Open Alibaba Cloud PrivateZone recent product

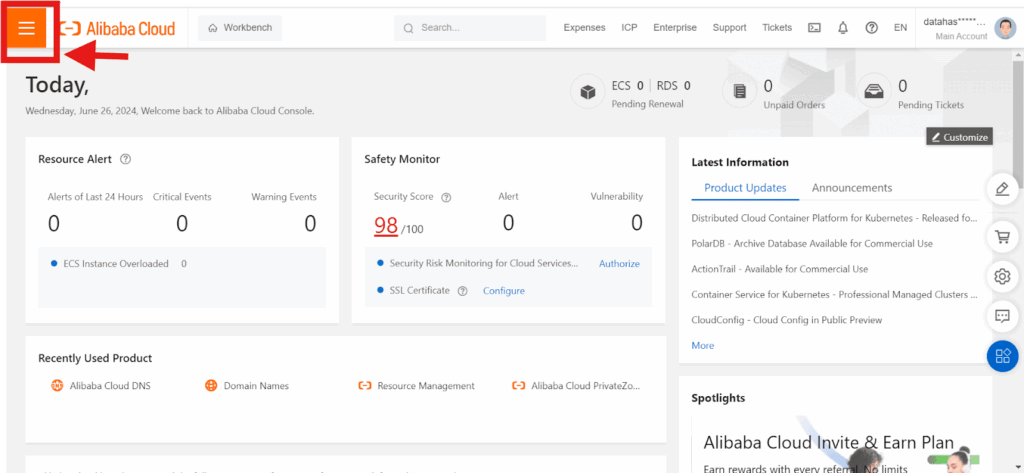586,385
